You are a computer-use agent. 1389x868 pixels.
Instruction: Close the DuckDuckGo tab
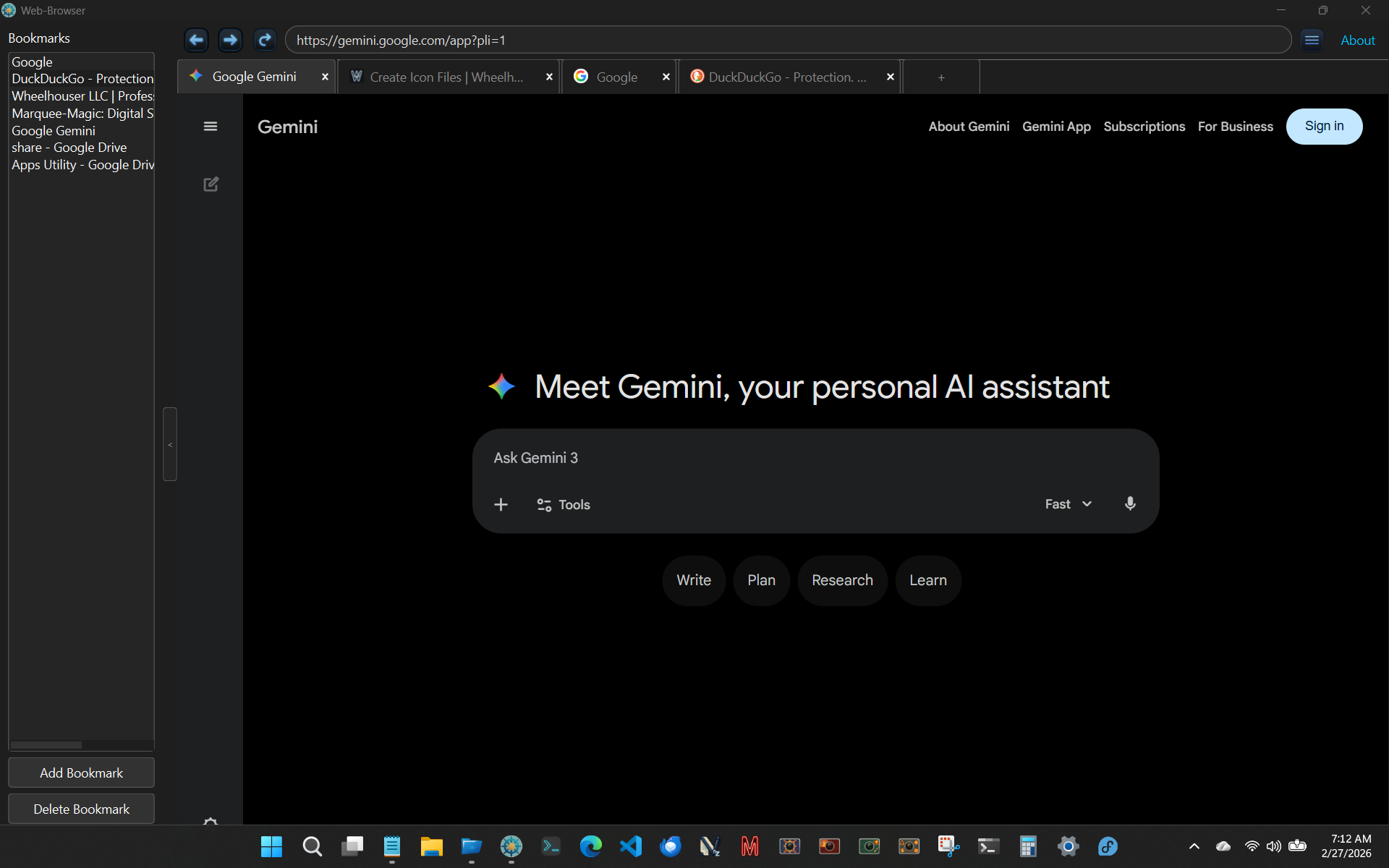coord(890,77)
